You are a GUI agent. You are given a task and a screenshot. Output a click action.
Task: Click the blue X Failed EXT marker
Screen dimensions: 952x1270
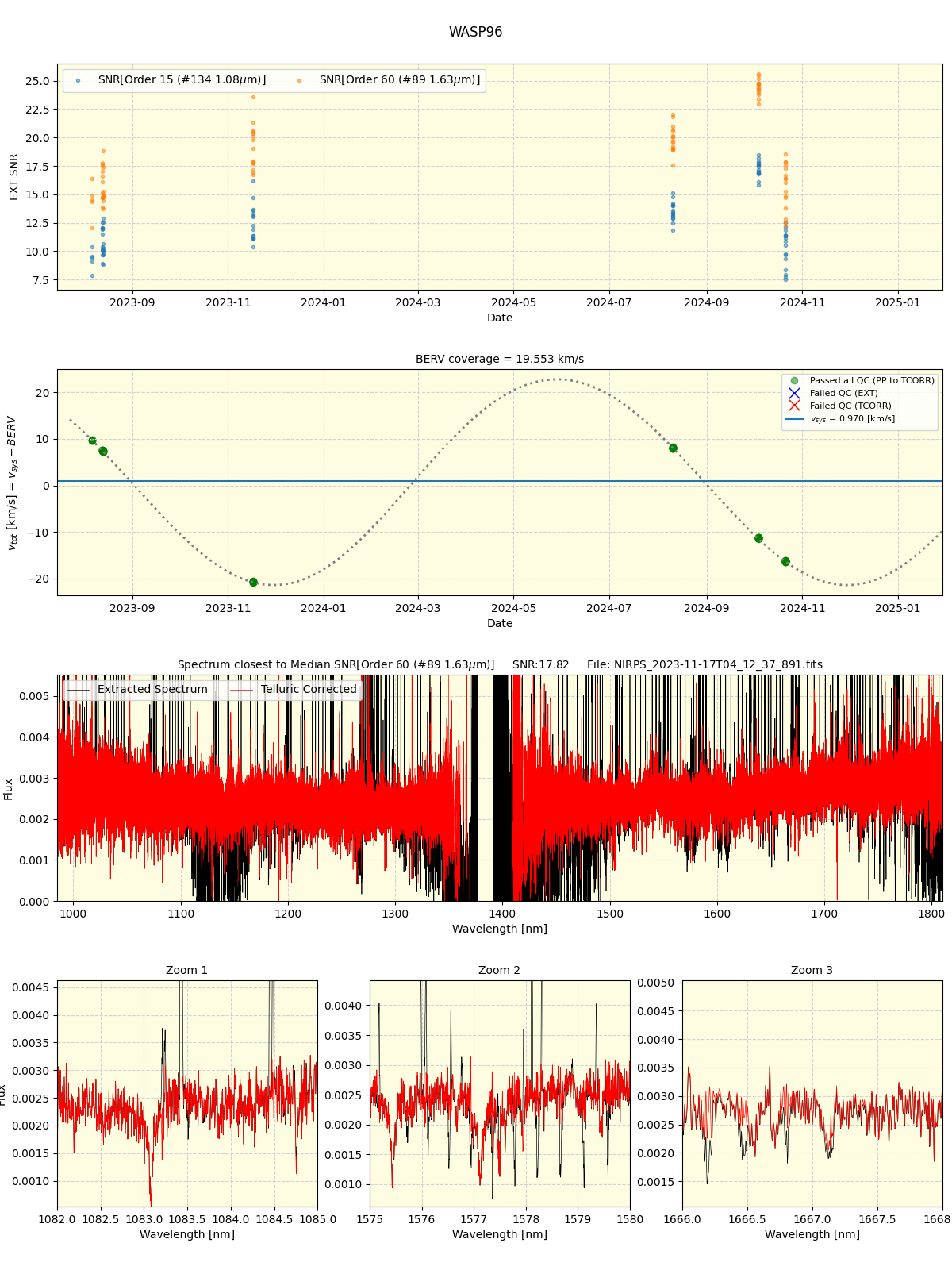[x=794, y=394]
